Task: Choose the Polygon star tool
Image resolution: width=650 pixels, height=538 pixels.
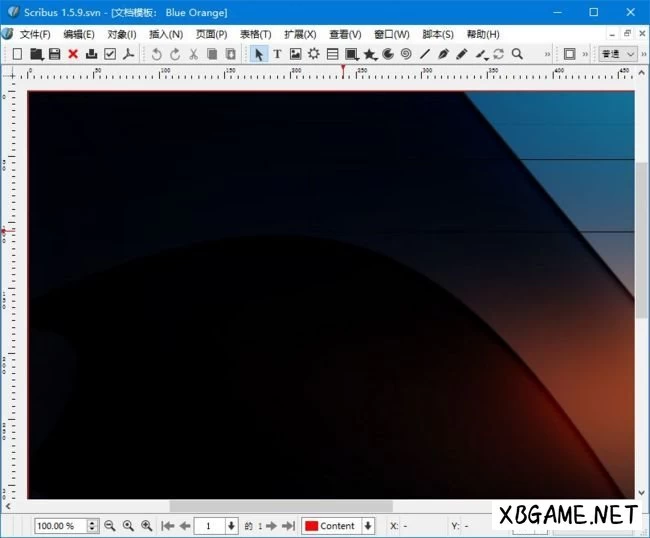Action: point(370,54)
